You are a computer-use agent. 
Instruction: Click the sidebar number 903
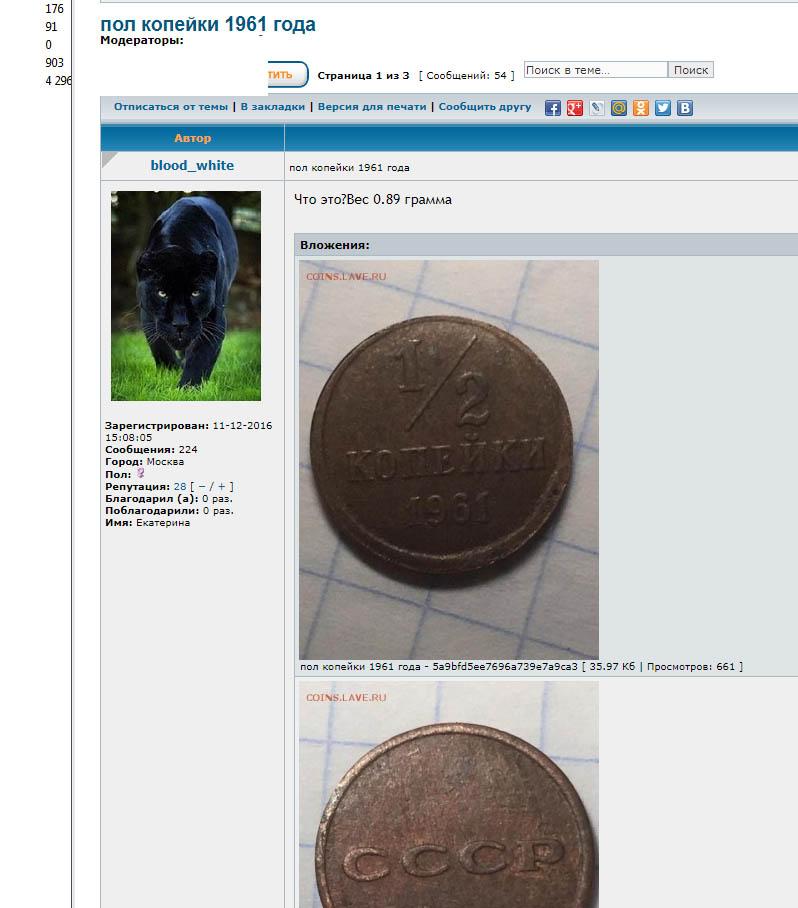pos(54,63)
